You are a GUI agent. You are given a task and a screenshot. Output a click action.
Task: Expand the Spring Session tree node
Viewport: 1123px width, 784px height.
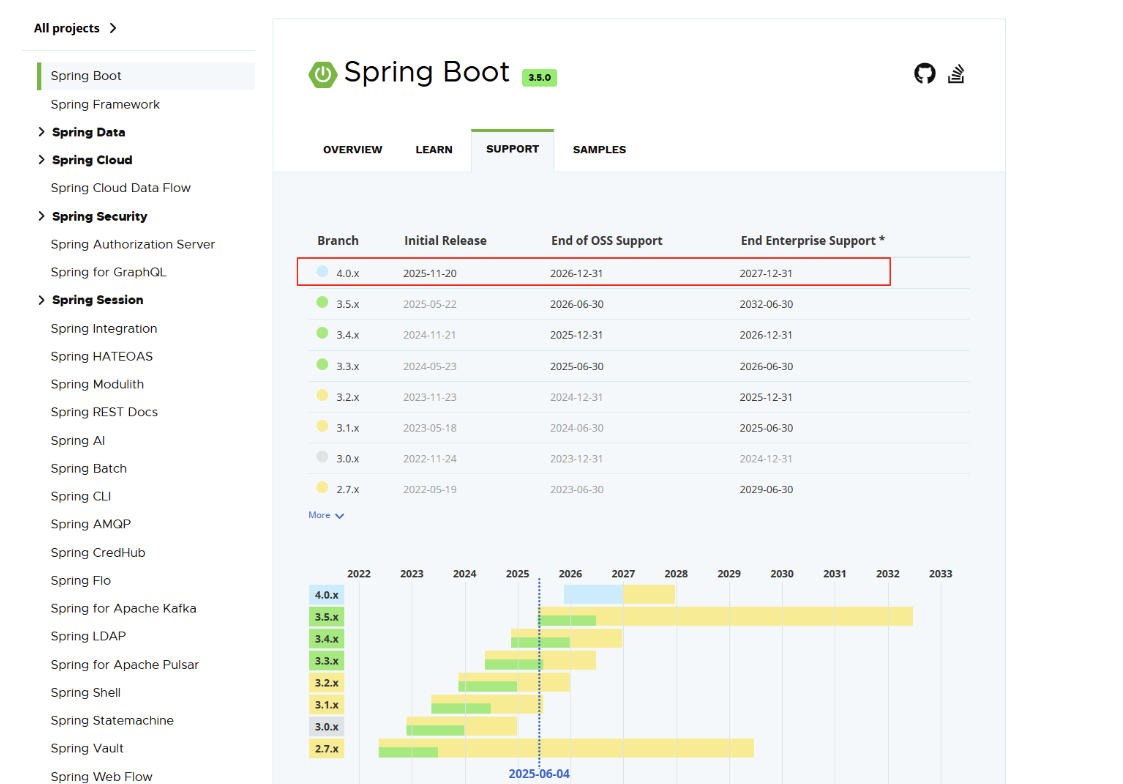42,300
